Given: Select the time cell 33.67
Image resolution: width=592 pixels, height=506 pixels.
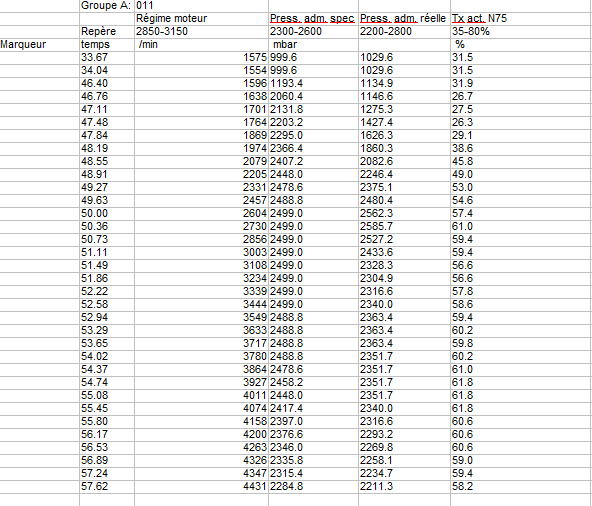Looking at the screenshot, I should [x=107, y=57].
